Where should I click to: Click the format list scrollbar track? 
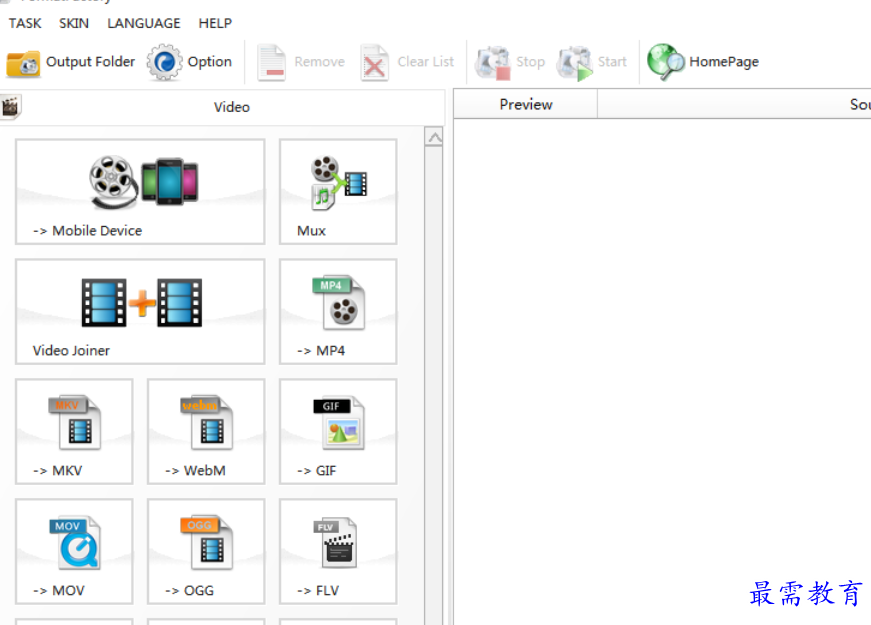[x=434, y=386]
